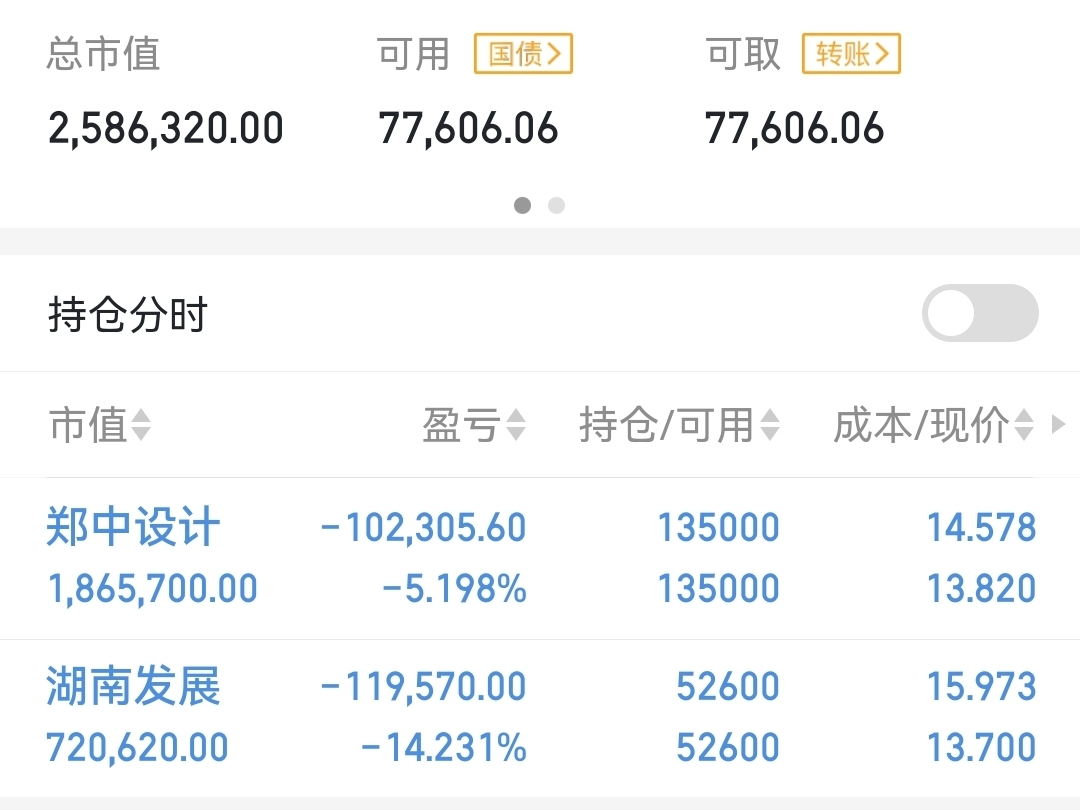Toggle the 持仓分时 switch
1080x810 pixels.
coord(980,313)
